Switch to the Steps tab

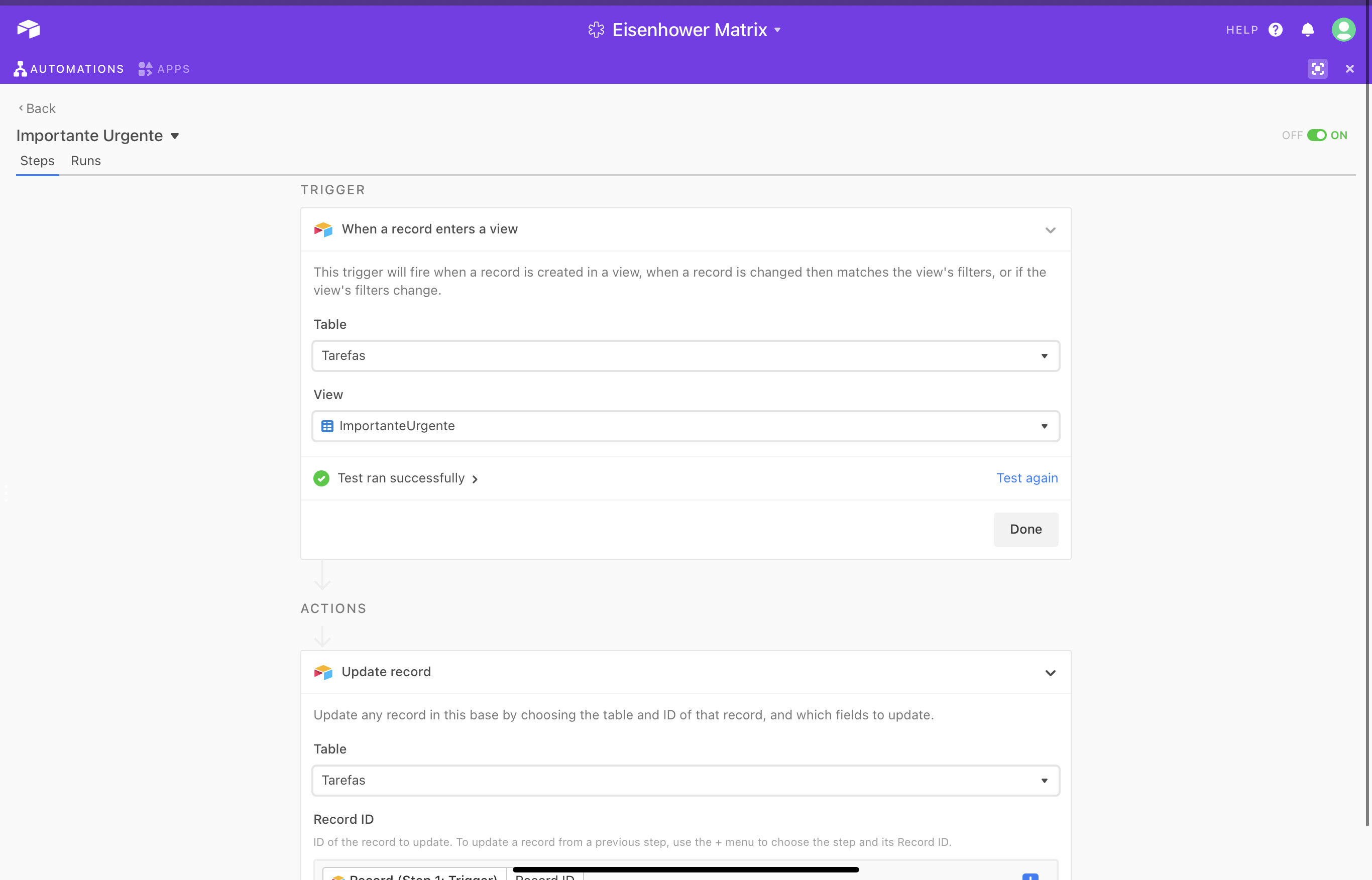point(37,161)
